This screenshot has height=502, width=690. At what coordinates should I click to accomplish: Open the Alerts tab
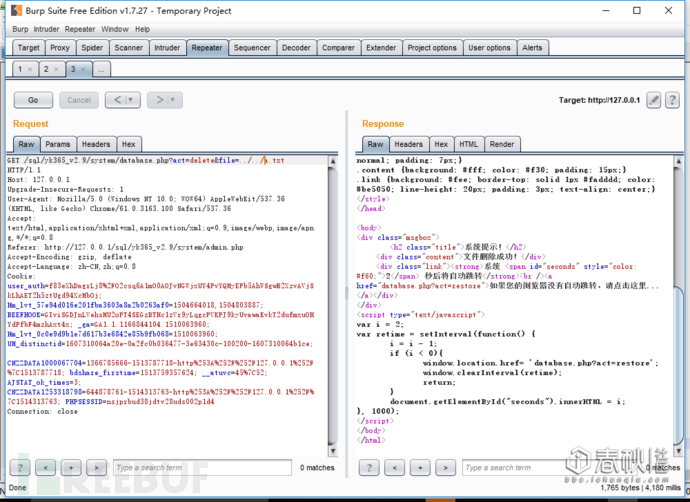pyautogui.click(x=532, y=48)
